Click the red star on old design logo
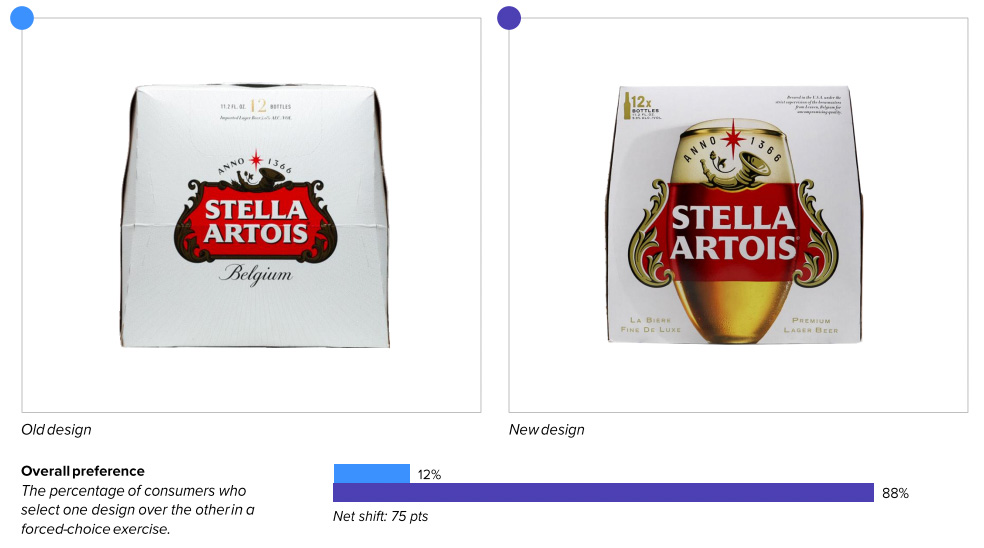The width and height of the screenshot is (984, 548). 255,159
